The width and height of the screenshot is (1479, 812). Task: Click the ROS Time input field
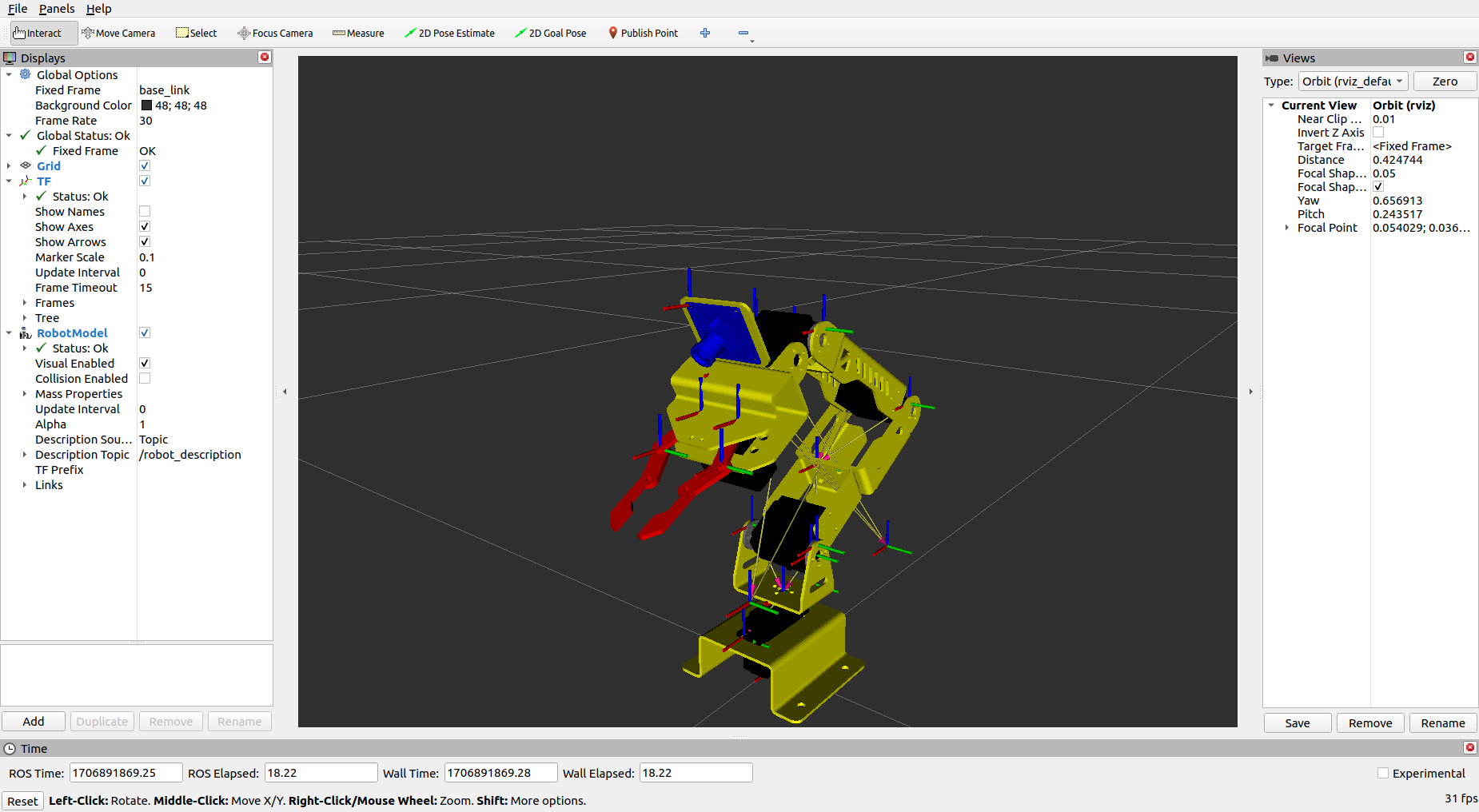click(x=125, y=773)
